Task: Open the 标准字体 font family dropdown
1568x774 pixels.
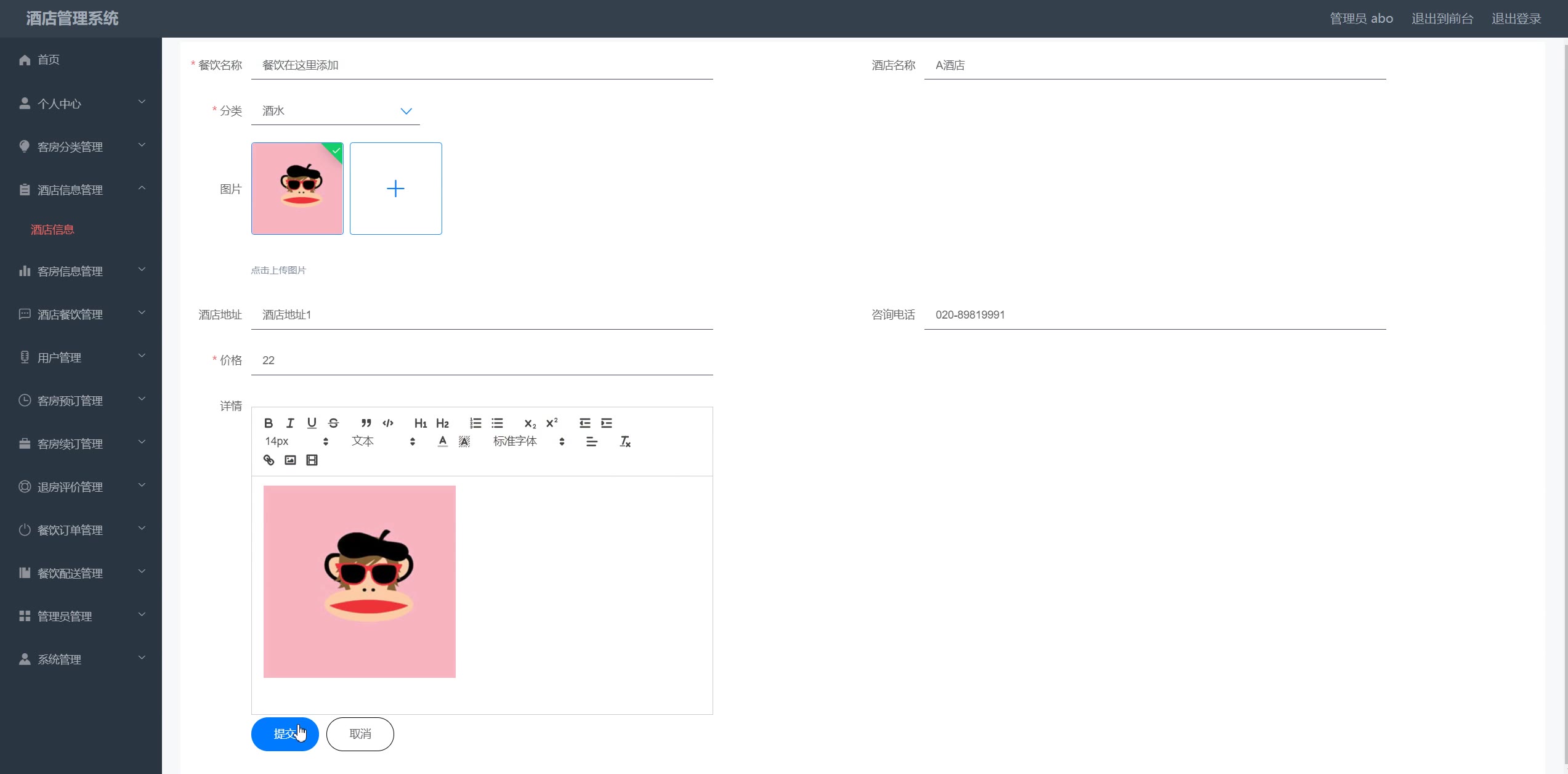Action: tap(528, 441)
